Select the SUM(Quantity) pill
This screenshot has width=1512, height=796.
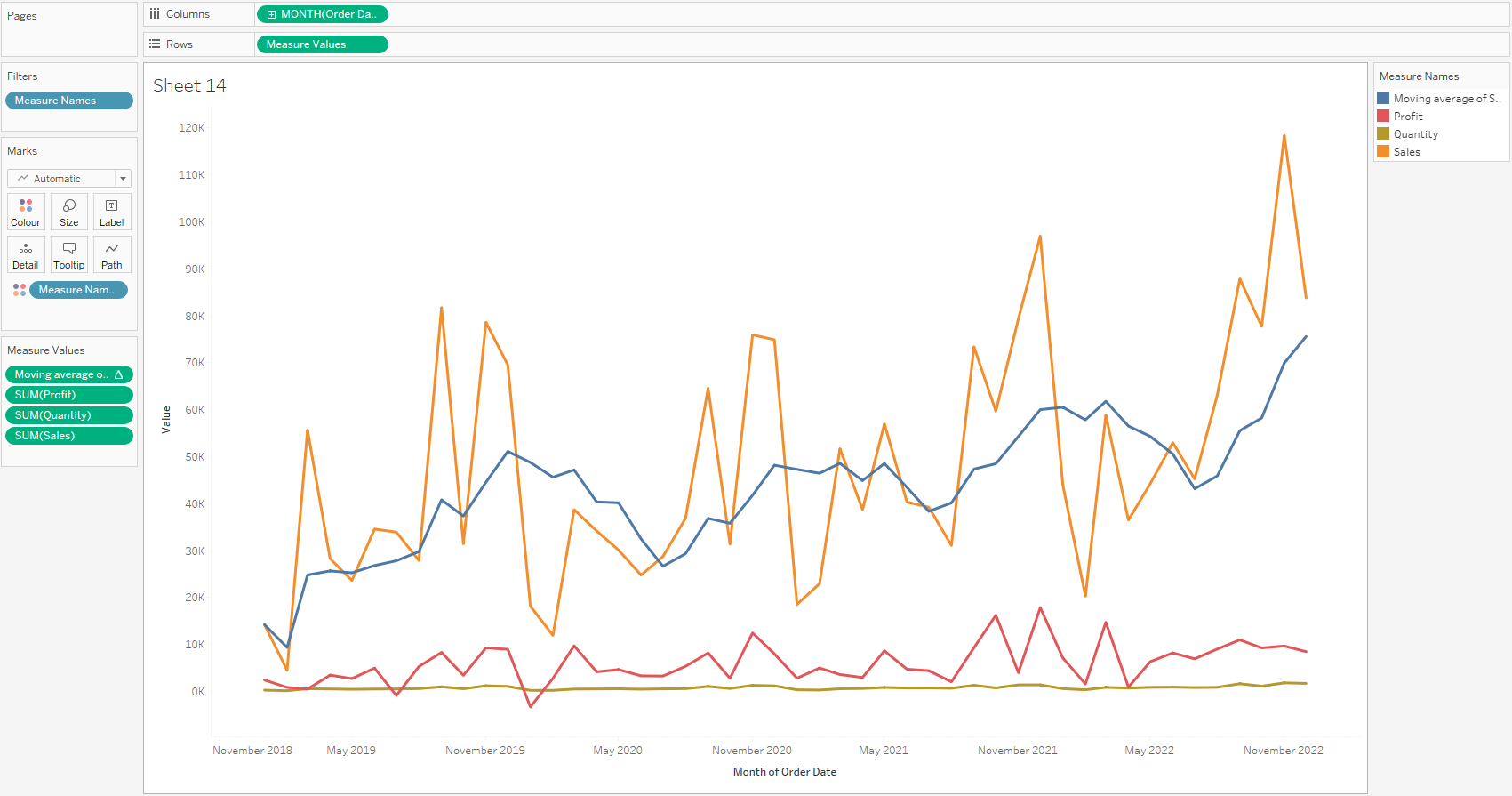69,415
